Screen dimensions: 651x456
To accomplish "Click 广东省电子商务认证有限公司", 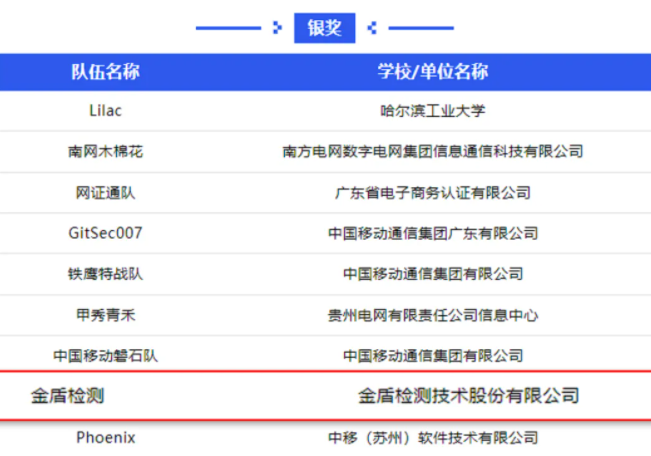I will point(432,192).
